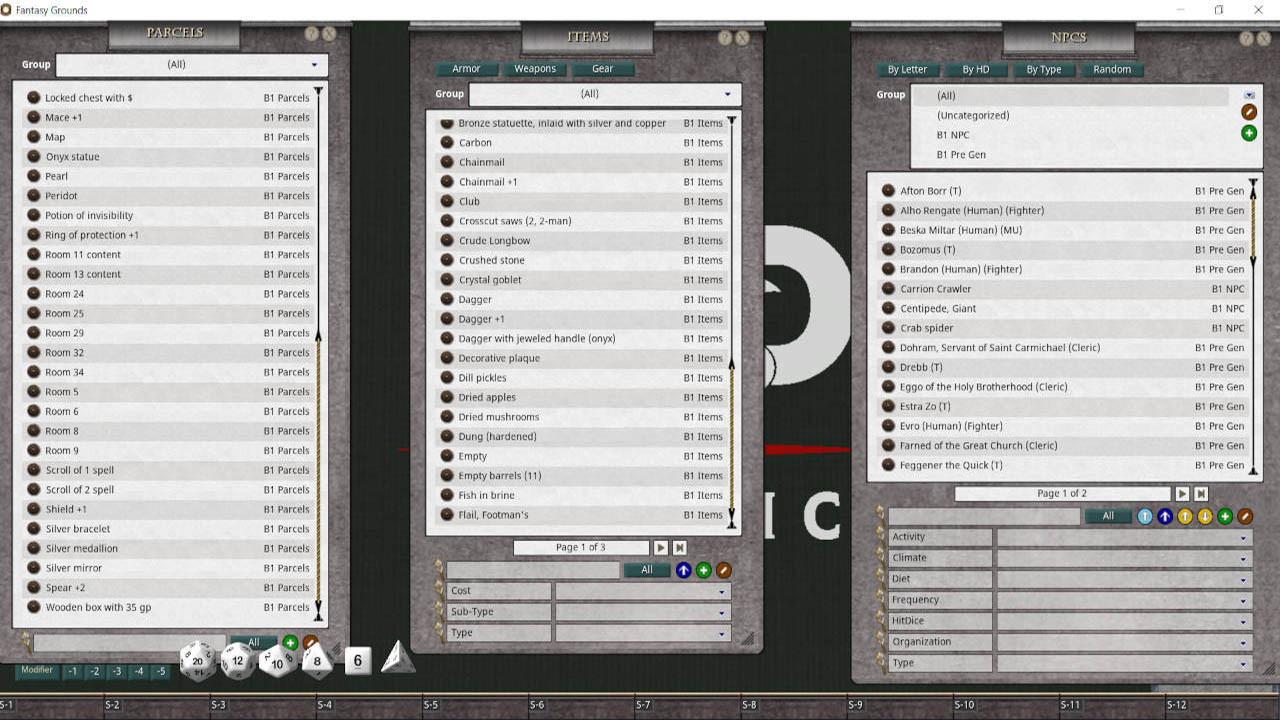Switch to the By HD tab in NPCs
1280x720 pixels.
(976, 70)
